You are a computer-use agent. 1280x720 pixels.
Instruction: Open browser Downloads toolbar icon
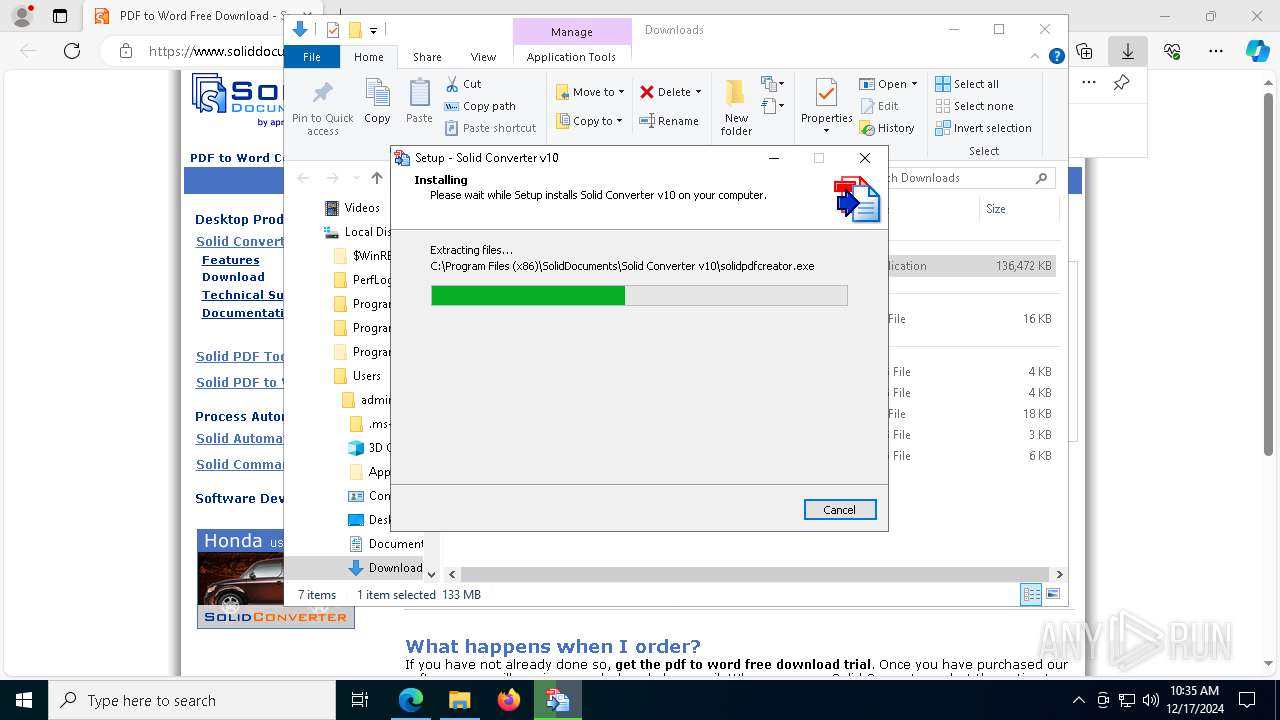click(1128, 50)
